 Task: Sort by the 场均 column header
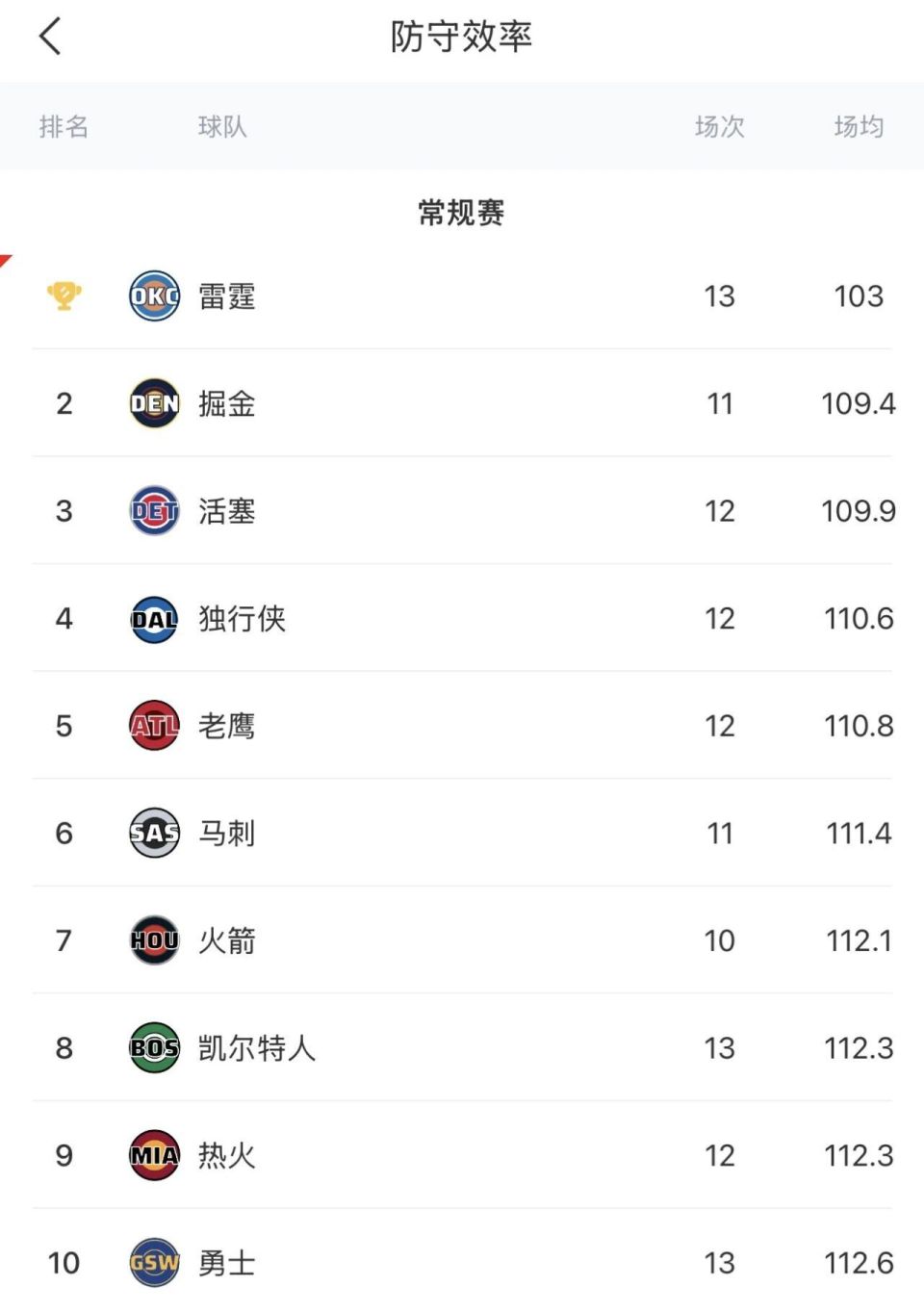pyautogui.click(x=858, y=126)
